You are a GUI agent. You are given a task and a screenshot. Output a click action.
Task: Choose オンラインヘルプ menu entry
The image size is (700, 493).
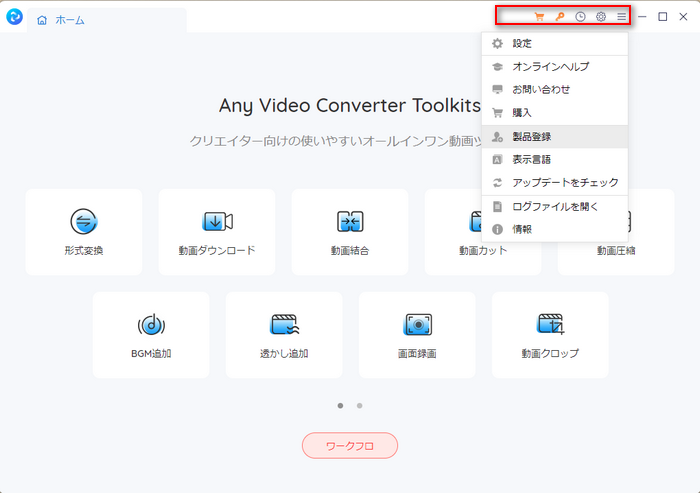click(555, 67)
